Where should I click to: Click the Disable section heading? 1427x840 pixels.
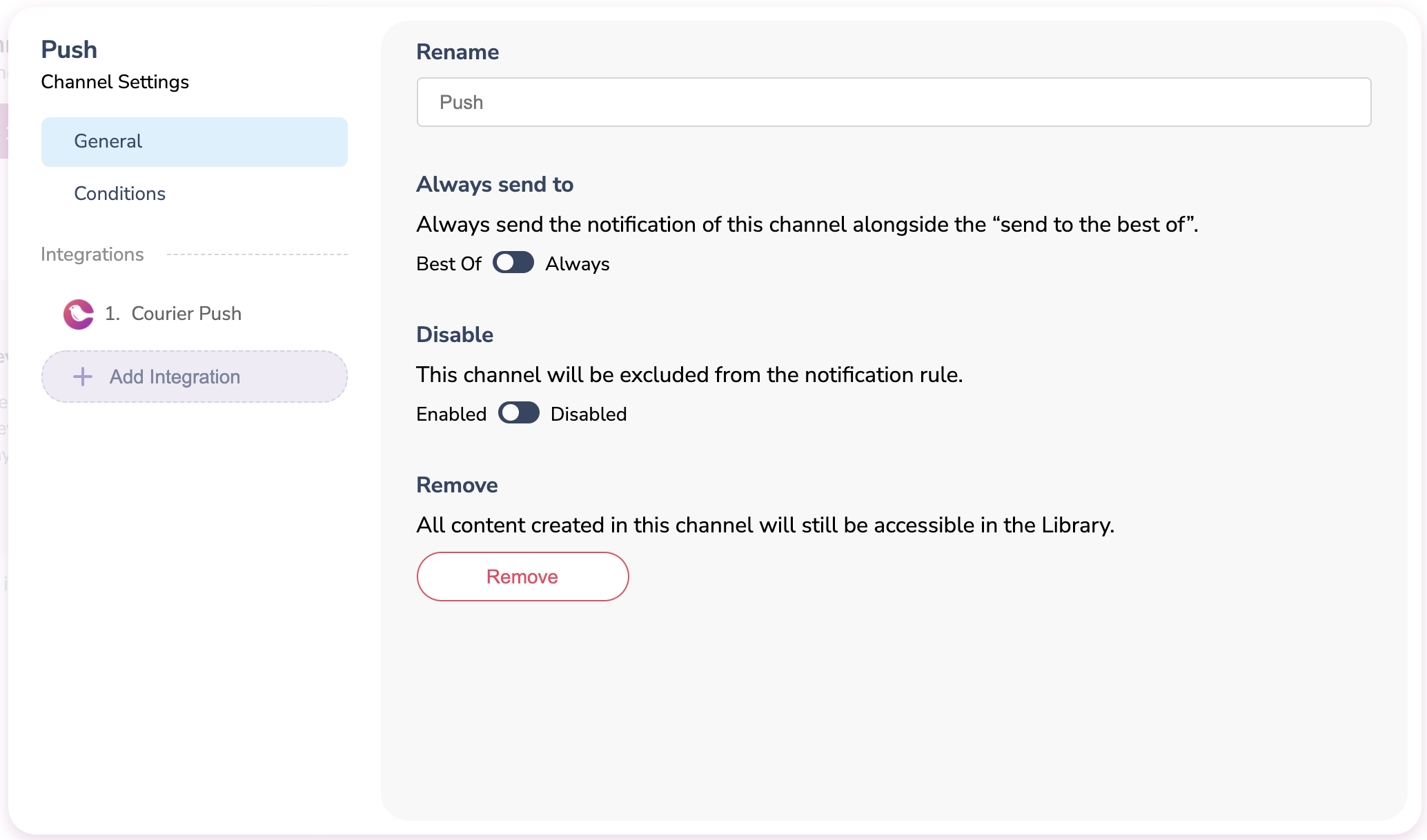[454, 334]
